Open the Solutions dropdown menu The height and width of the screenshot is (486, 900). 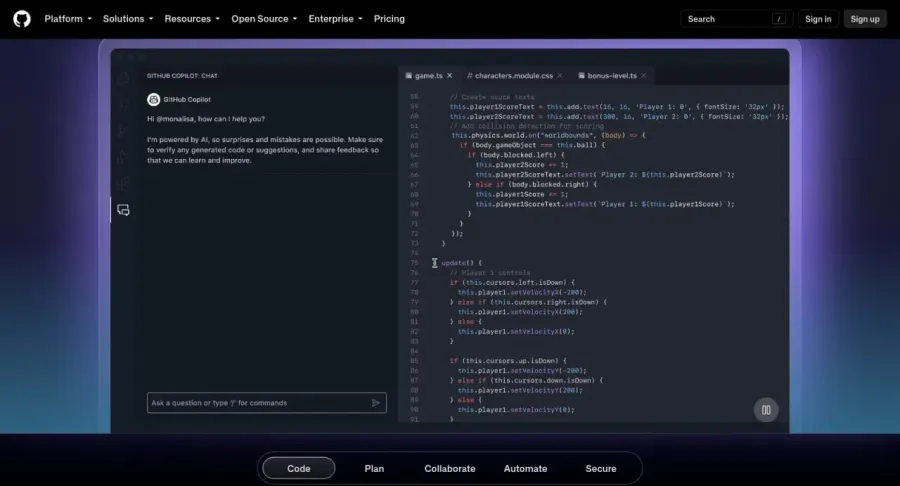pos(128,19)
